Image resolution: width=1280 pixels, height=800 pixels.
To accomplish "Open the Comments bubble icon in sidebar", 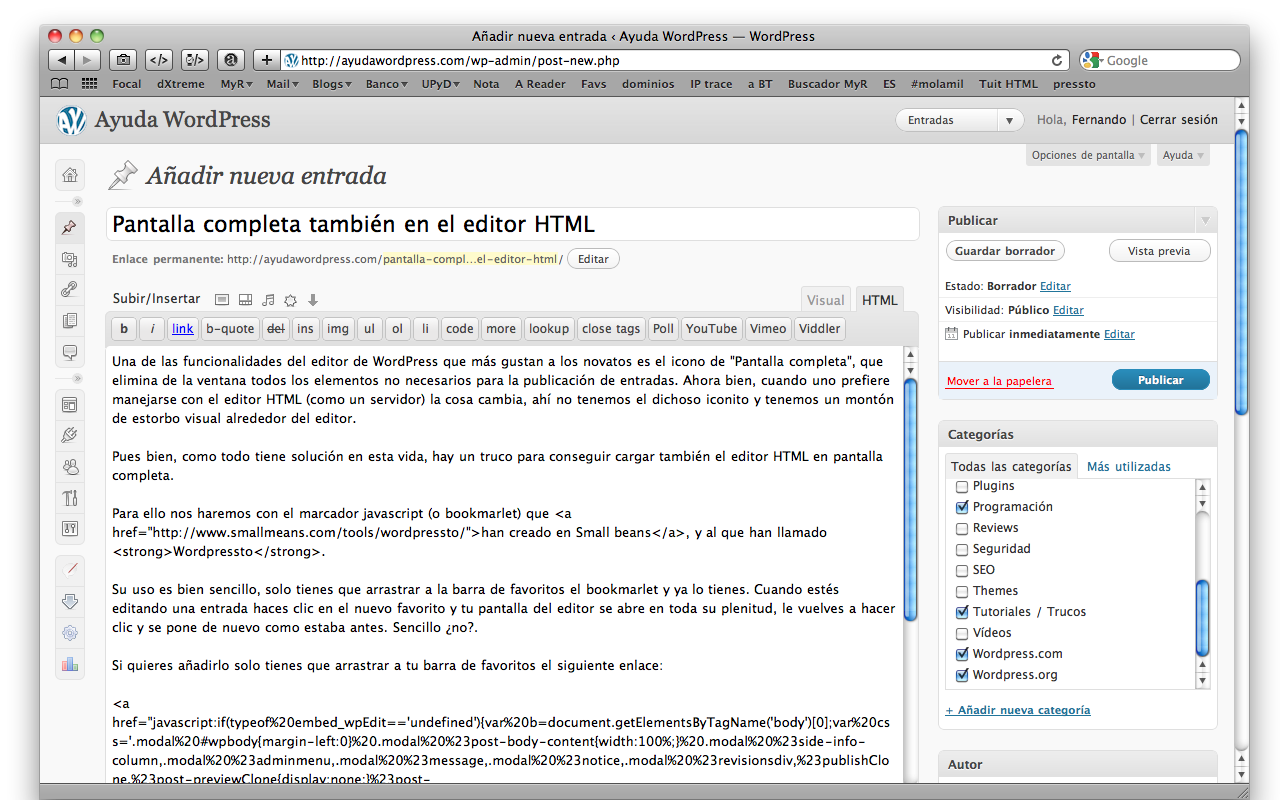I will tap(69, 352).
